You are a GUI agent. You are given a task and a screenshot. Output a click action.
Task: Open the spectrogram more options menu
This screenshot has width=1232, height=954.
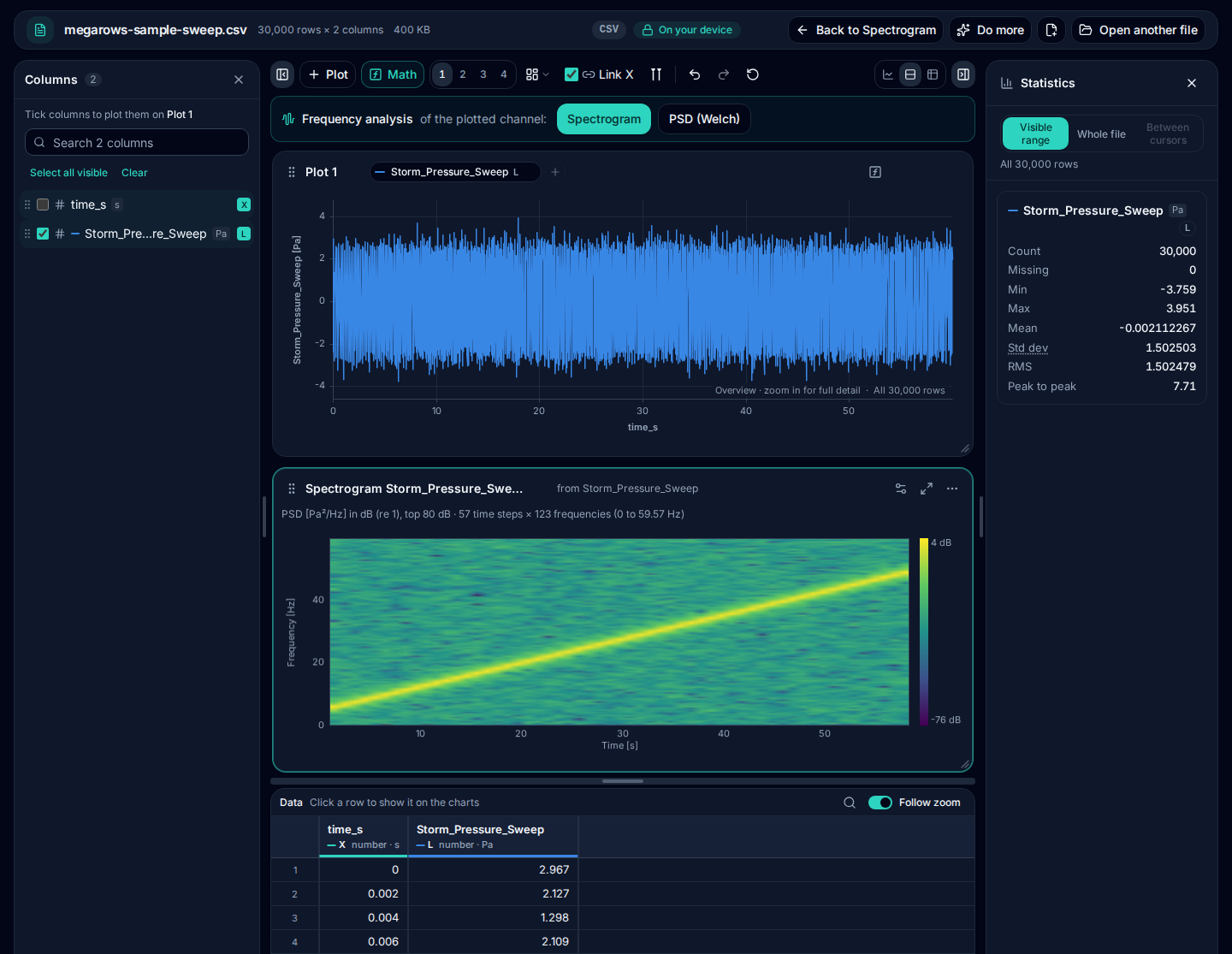tap(952, 489)
